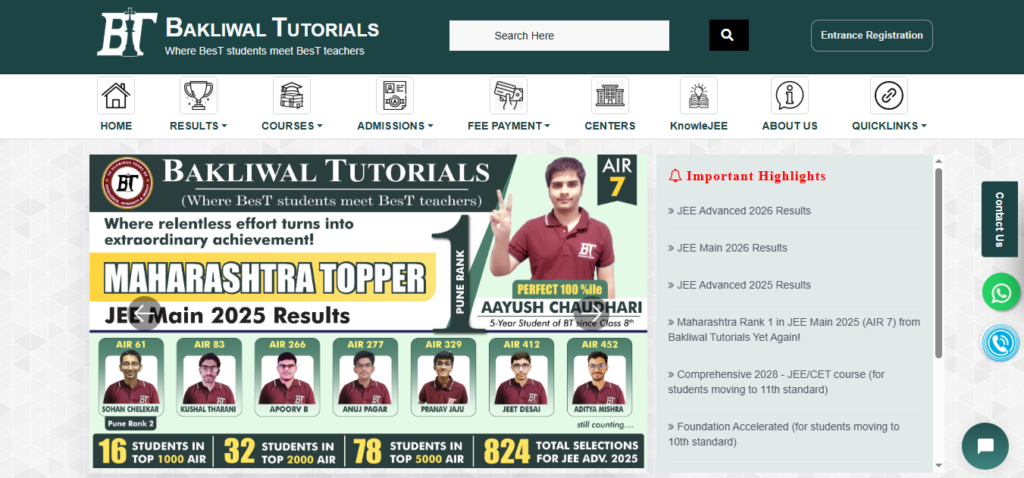Go to previous banner slide arrow

click(144, 313)
